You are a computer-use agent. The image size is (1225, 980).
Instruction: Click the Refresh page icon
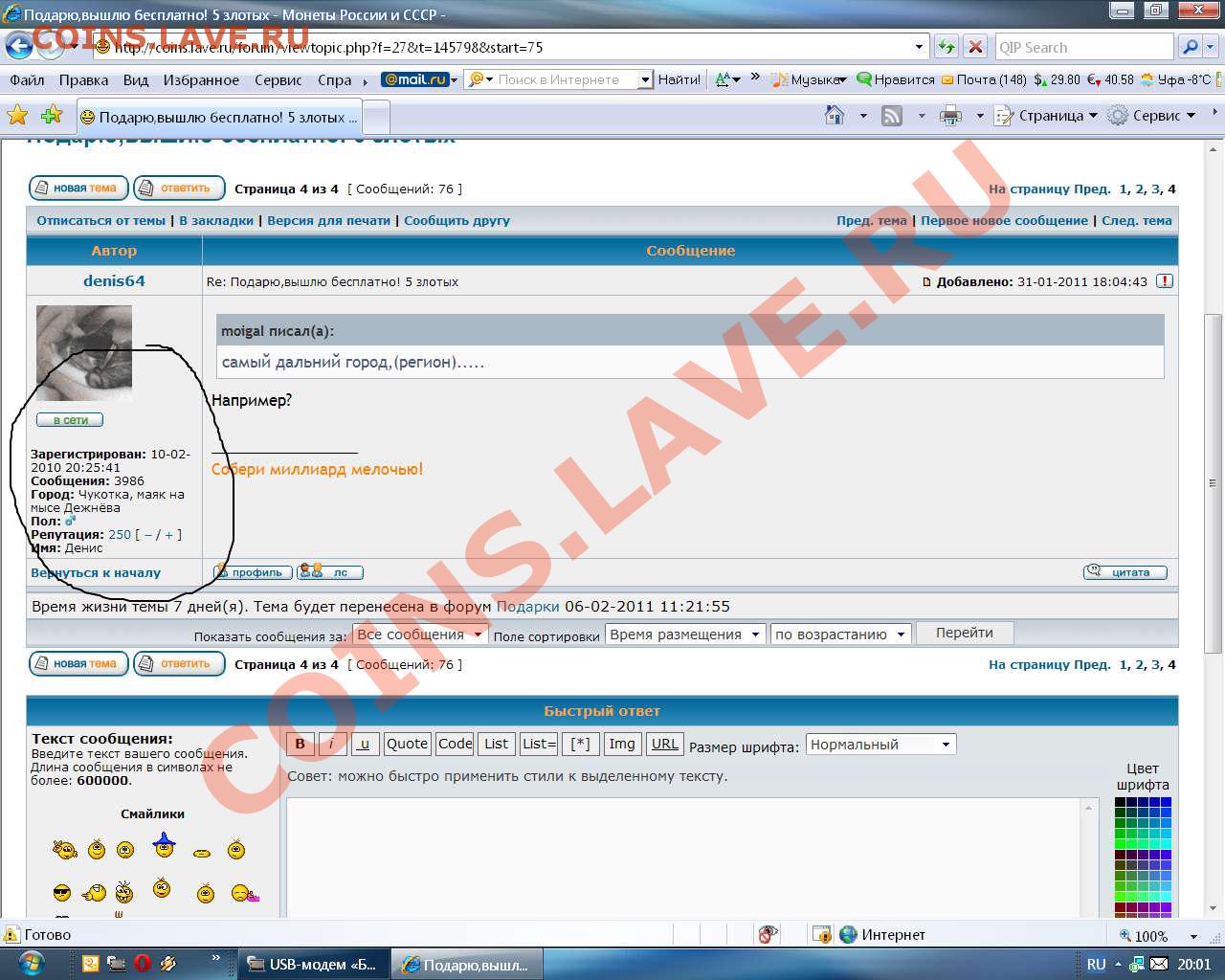click(x=947, y=46)
